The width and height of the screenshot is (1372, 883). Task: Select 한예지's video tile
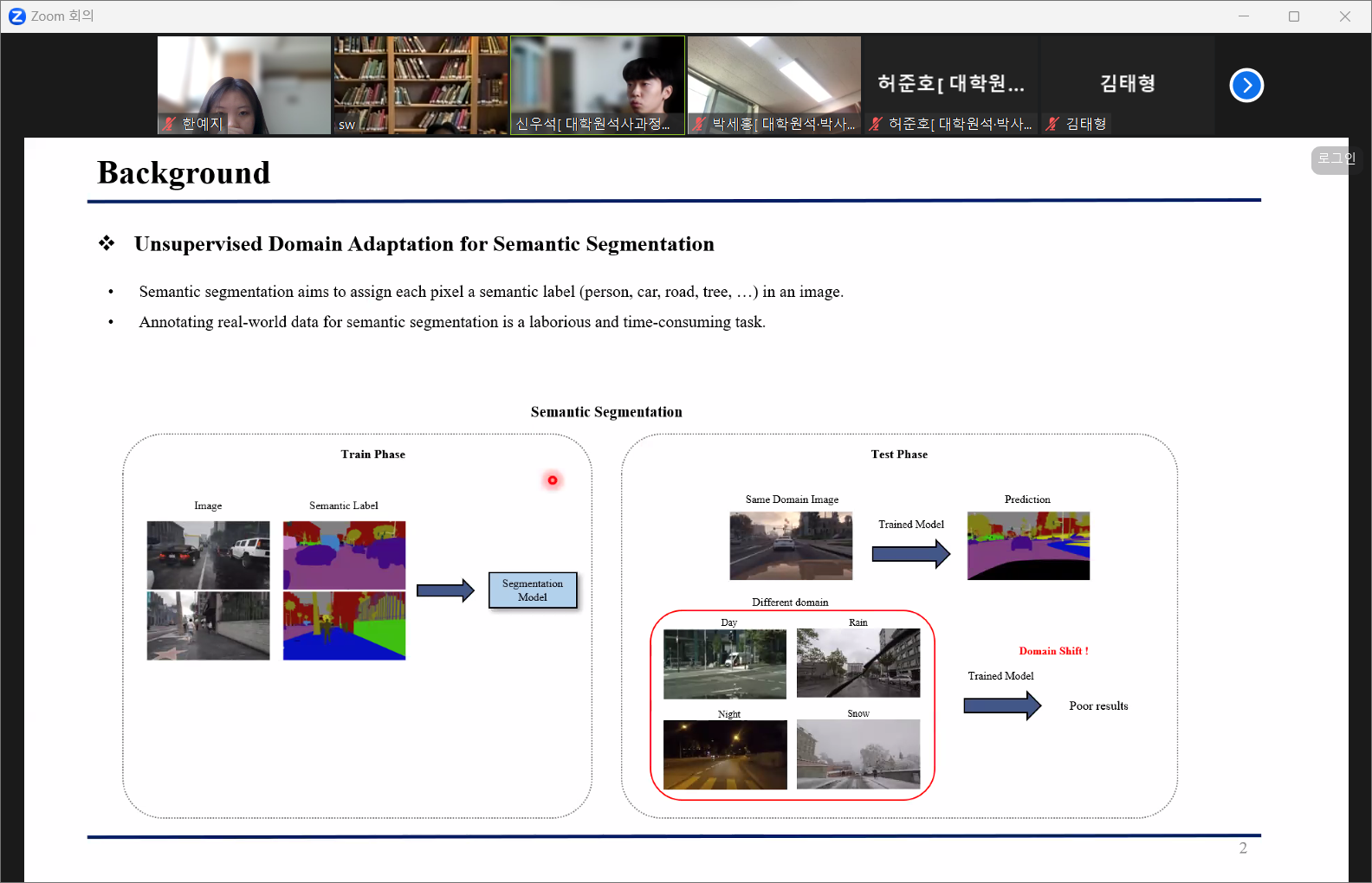pyautogui.click(x=244, y=78)
